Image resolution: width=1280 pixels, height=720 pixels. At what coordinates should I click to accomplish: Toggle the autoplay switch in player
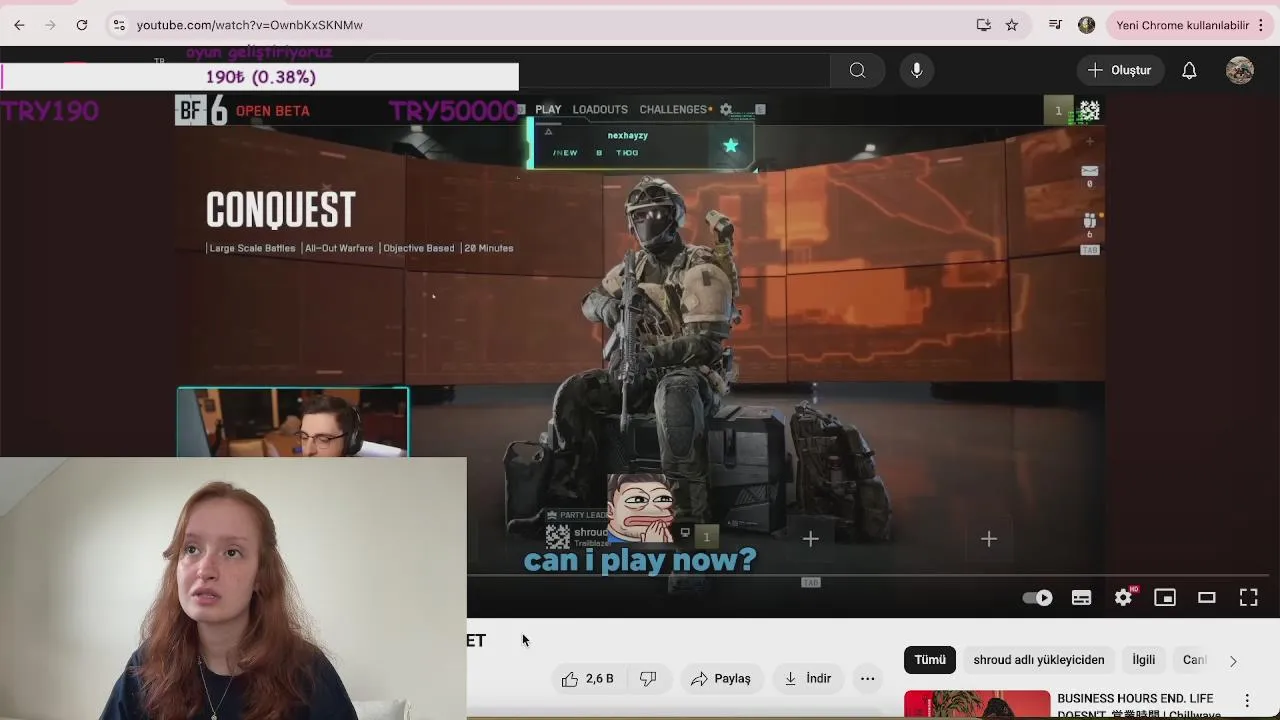[x=1038, y=598]
